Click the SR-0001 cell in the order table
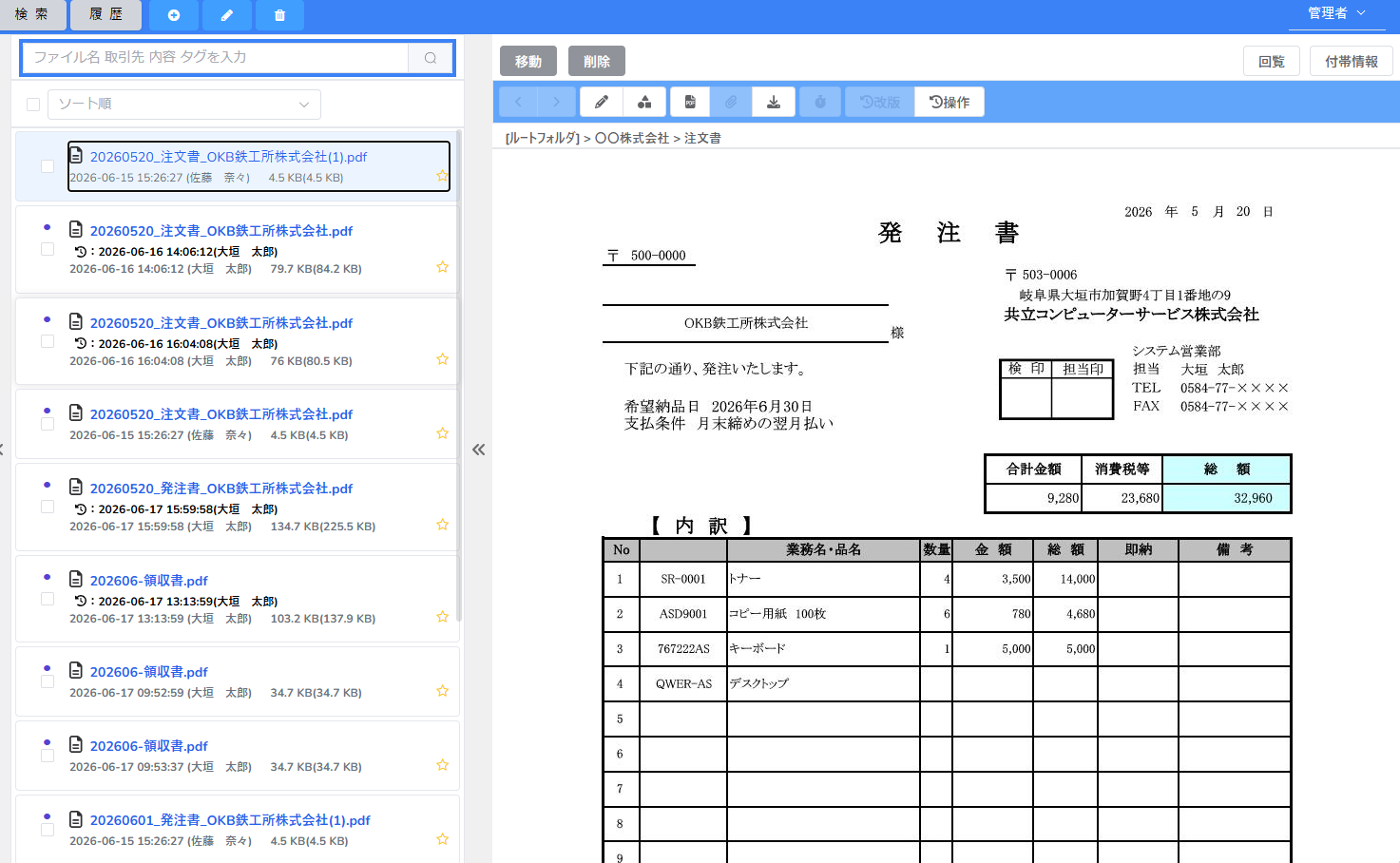This screenshot has width=1400, height=863. [683, 579]
